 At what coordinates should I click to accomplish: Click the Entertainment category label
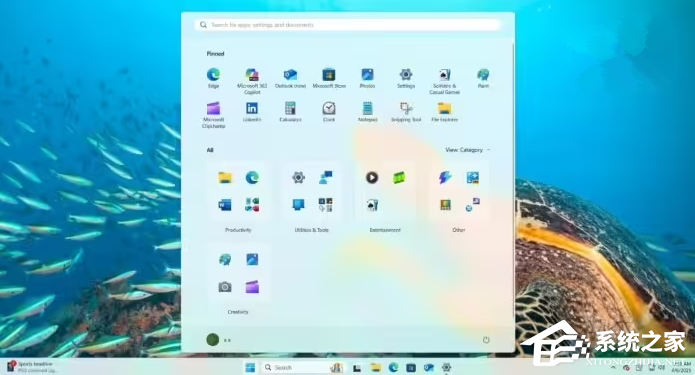tap(385, 230)
